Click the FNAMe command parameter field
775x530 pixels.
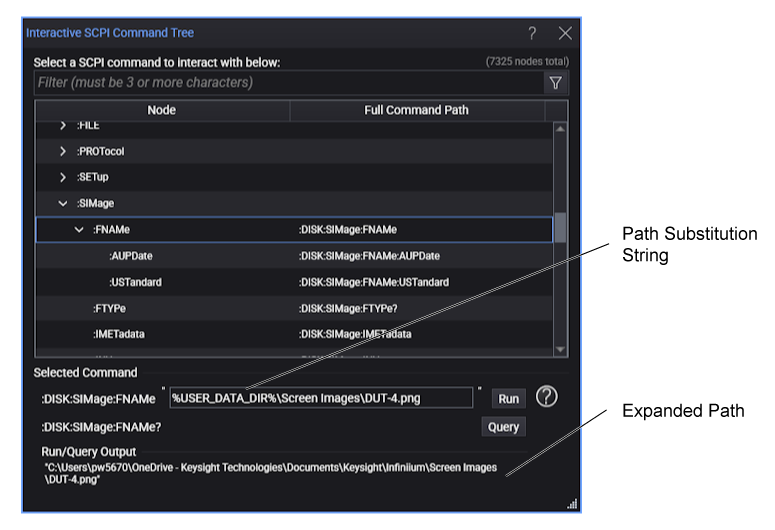pos(320,398)
